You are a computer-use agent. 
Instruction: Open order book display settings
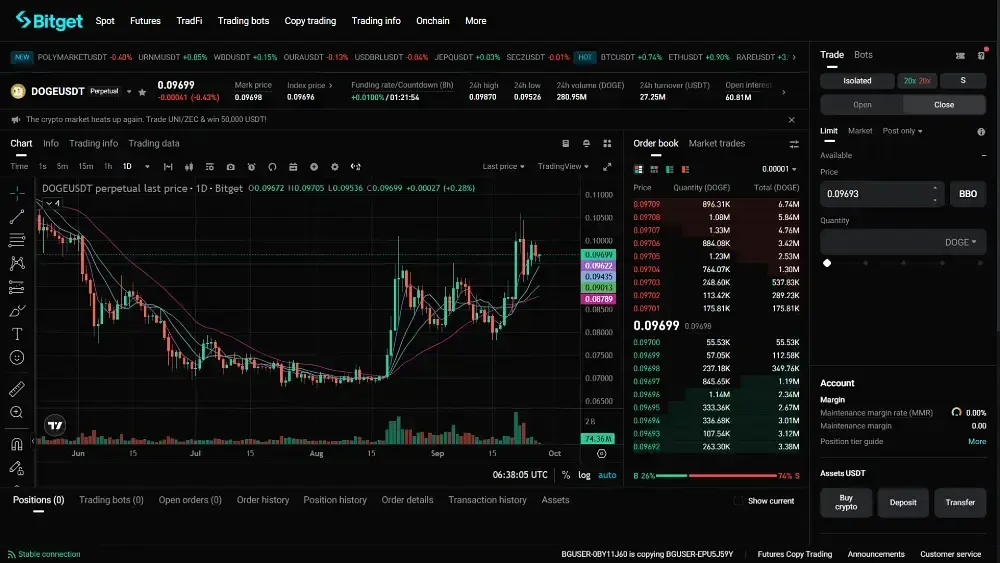[x=794, y=144]
